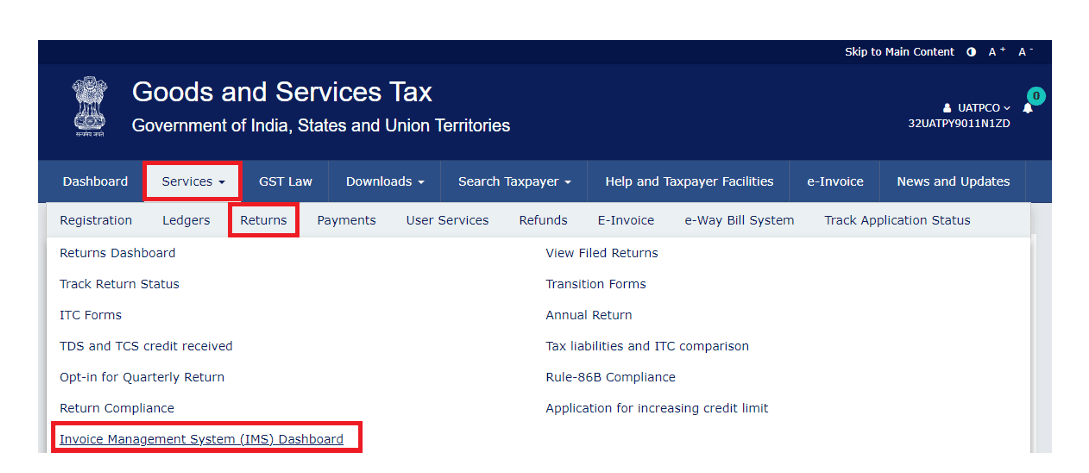This screenshot has height=473, width=1089.
Task: Open Application for increasing credit limit
Action: point(657,408)
